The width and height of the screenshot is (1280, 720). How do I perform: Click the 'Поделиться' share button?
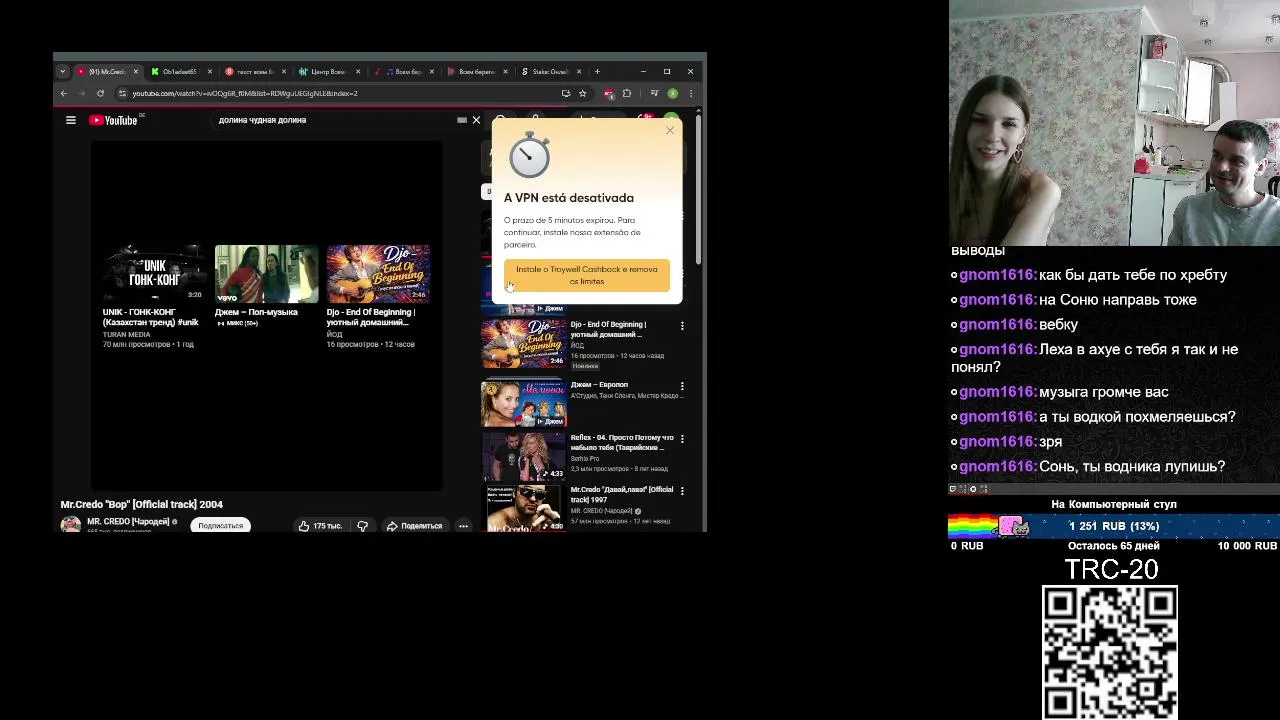[x=414, y=526]
